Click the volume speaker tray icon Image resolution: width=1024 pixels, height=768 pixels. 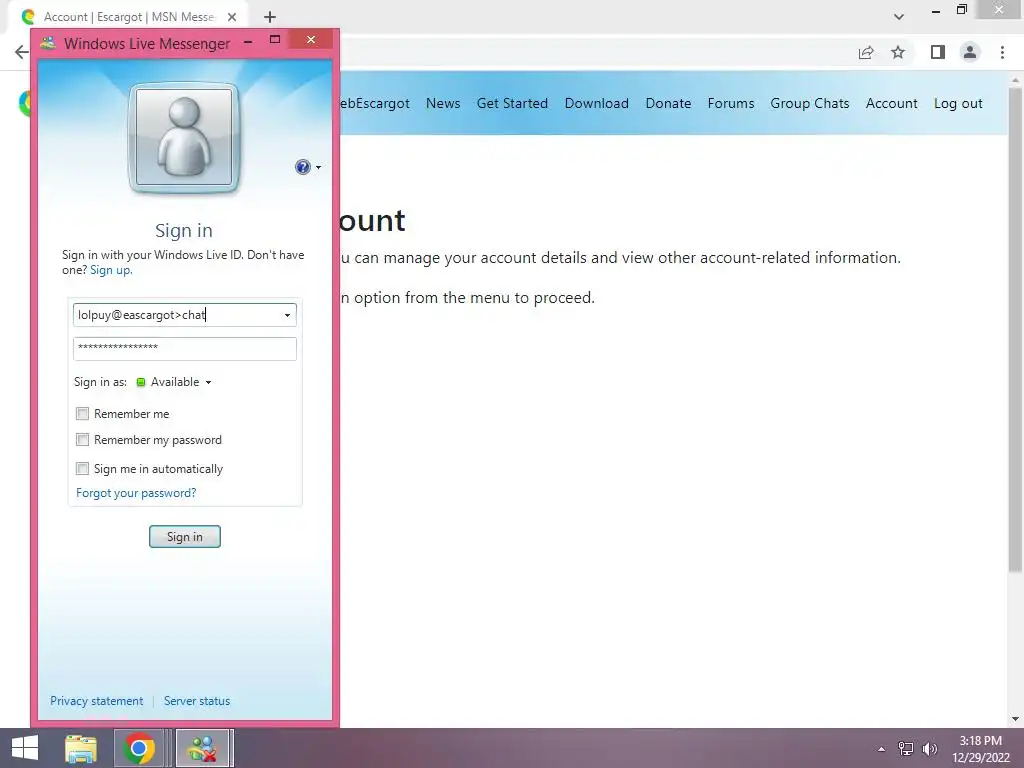point(929,748)
